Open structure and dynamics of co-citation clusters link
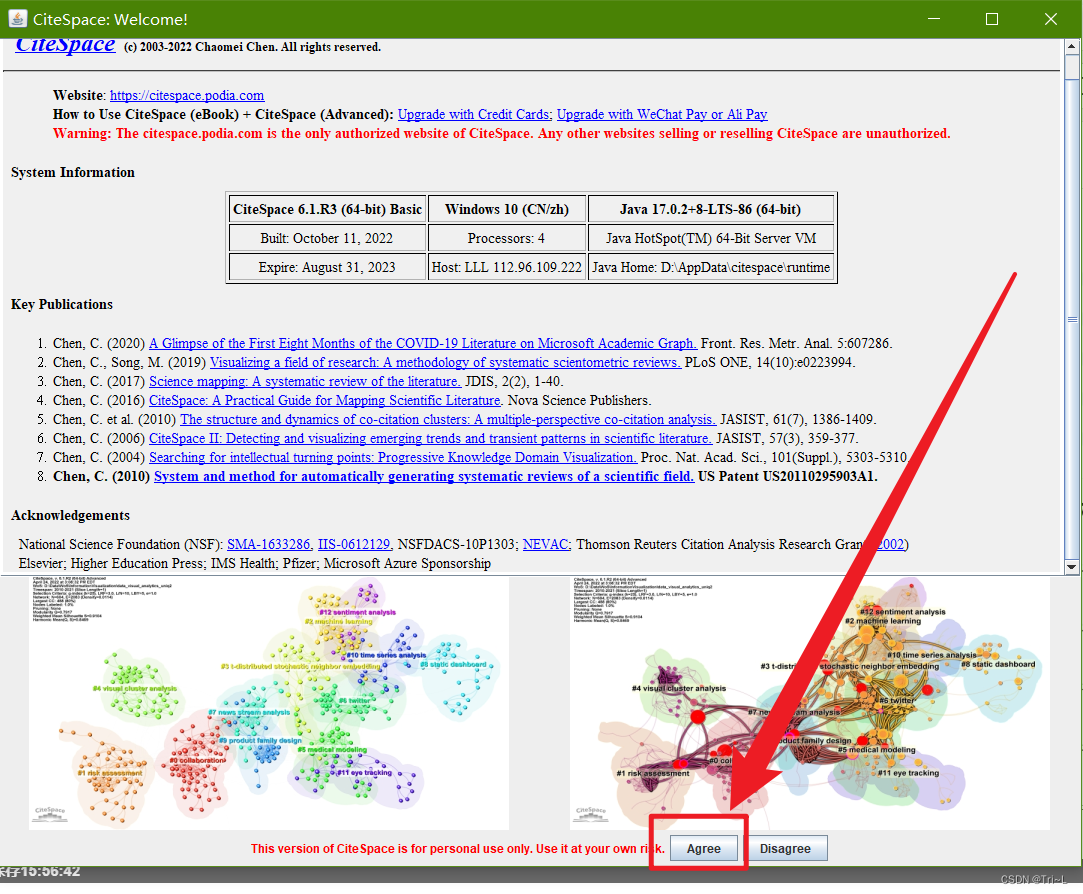Screen dimensions: 1083x894 pyautogui.click(x=448, y=419)
